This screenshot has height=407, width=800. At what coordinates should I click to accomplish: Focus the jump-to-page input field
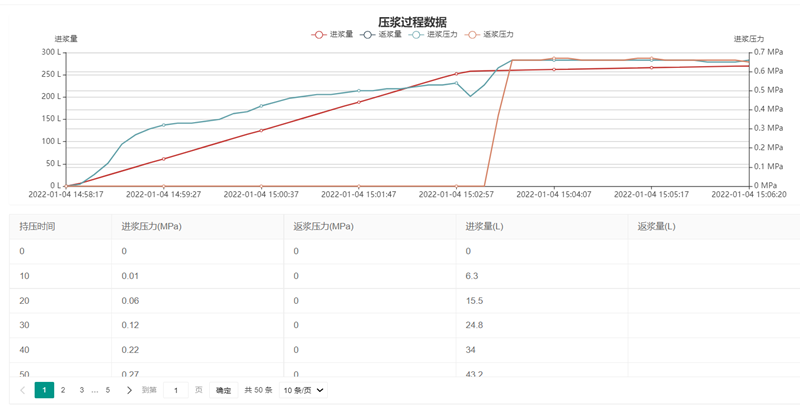tap(176, 390)
